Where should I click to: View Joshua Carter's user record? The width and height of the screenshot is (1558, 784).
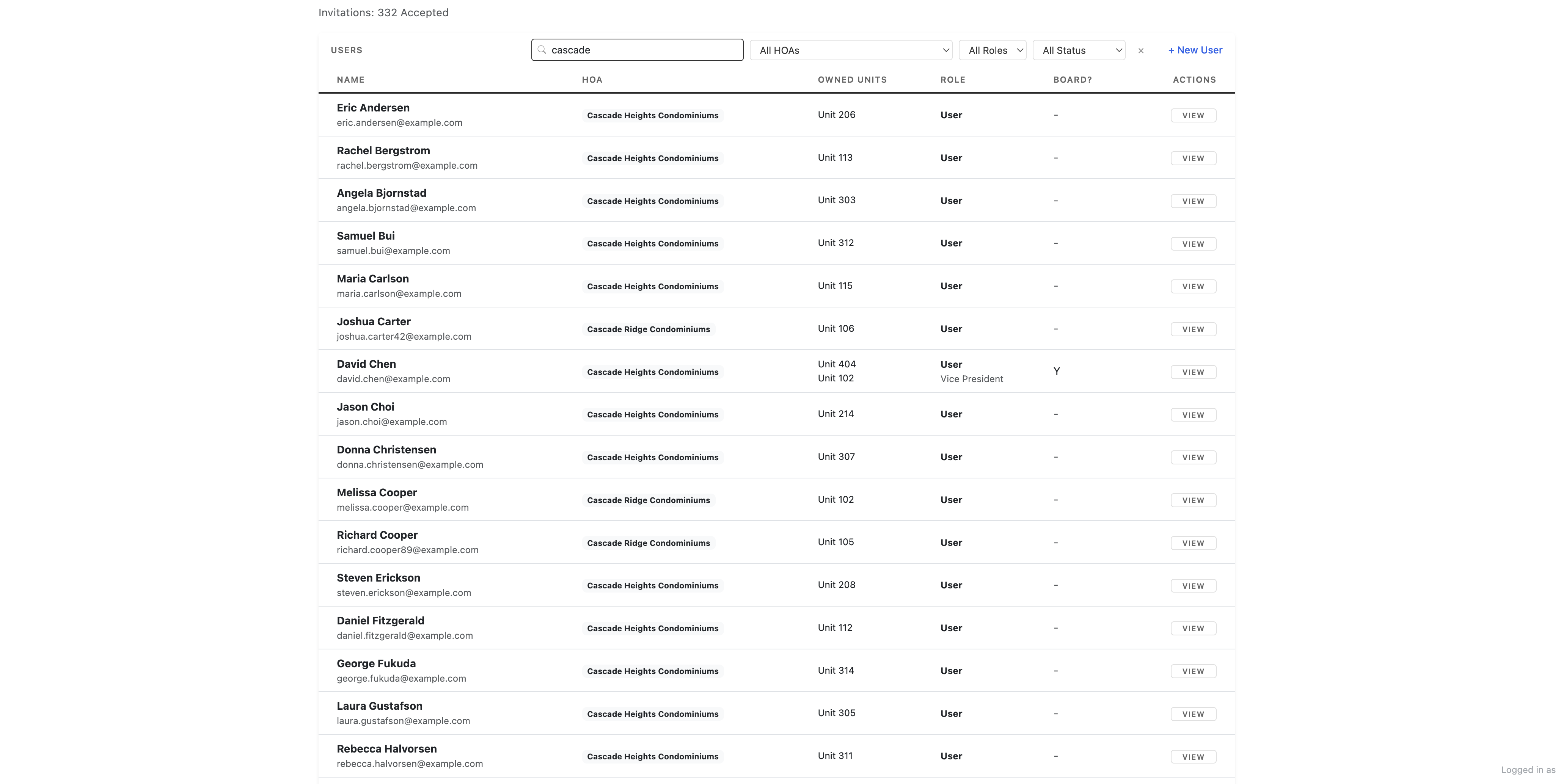pos(1193,329)
